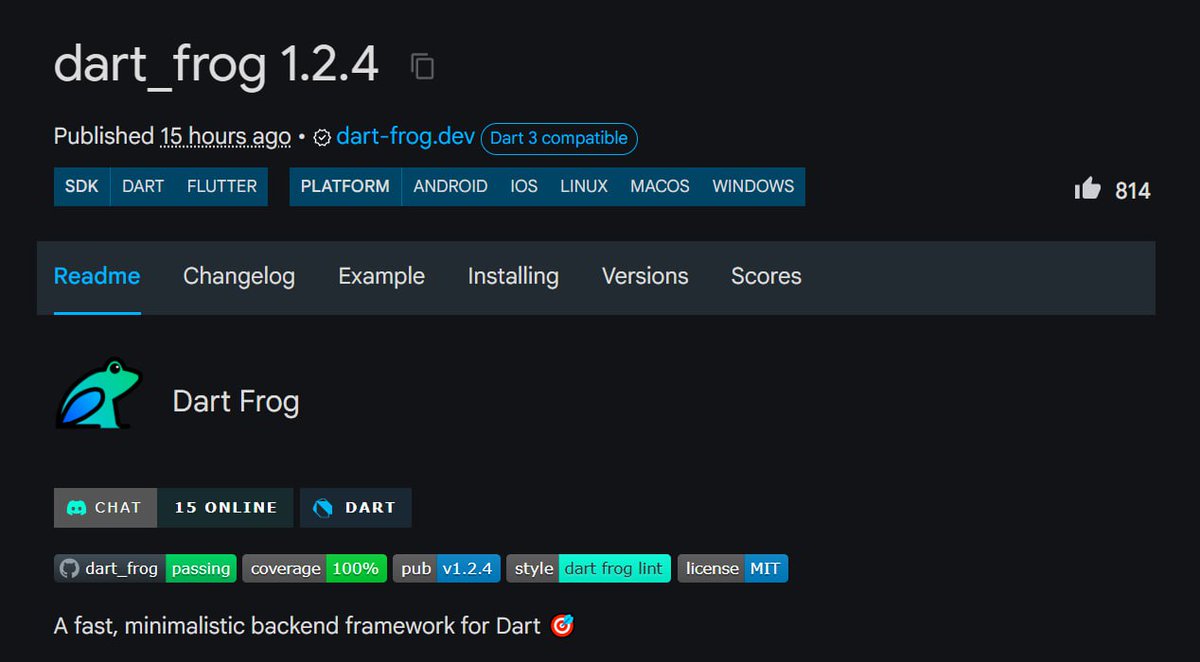
Task: Open the Readme tab
Action: click(97, 276)
